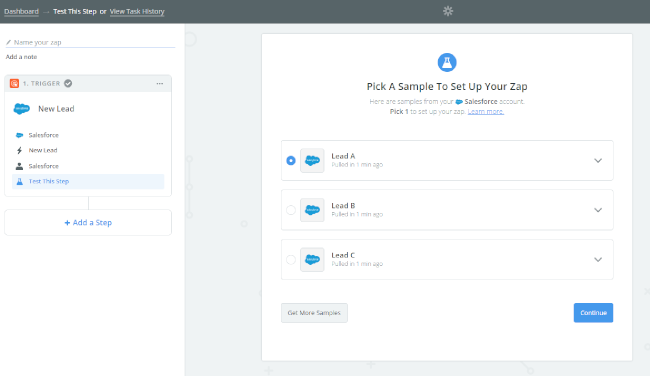The height and width of the screenshot is (376, 650).
Task: Open the trigger step three-dots menu
Action: (160, 83)
